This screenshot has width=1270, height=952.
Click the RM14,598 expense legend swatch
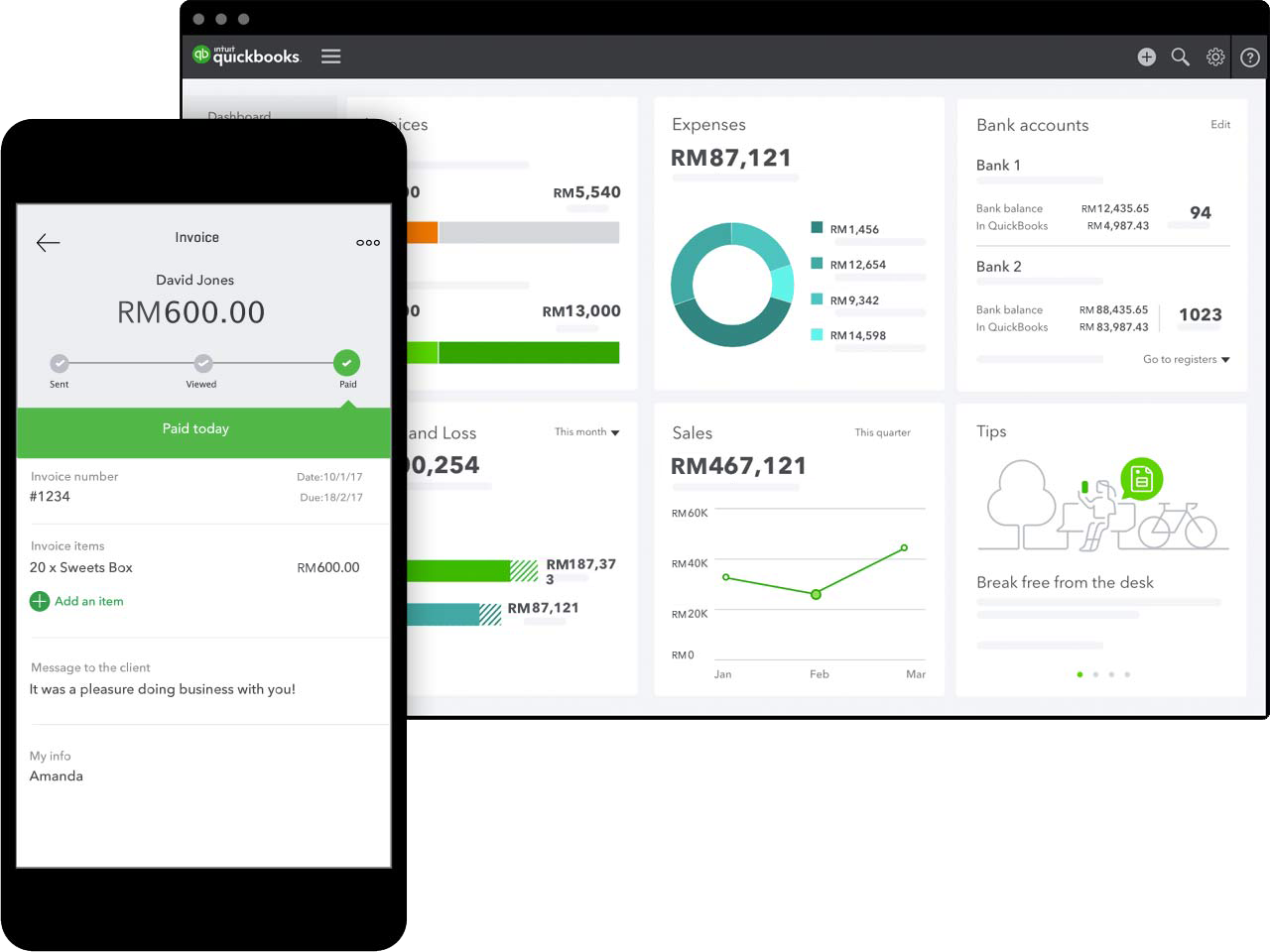click(x=817, y=334)
